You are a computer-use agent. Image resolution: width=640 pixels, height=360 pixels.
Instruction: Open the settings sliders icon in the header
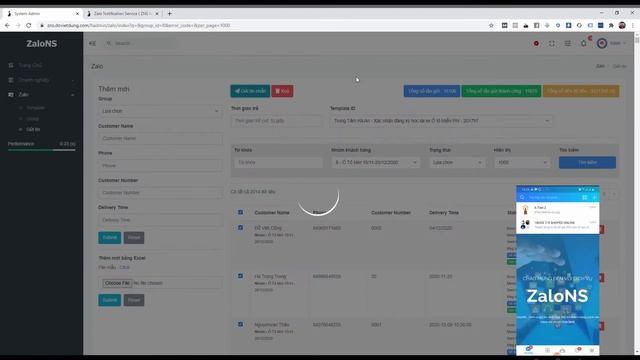568,43
